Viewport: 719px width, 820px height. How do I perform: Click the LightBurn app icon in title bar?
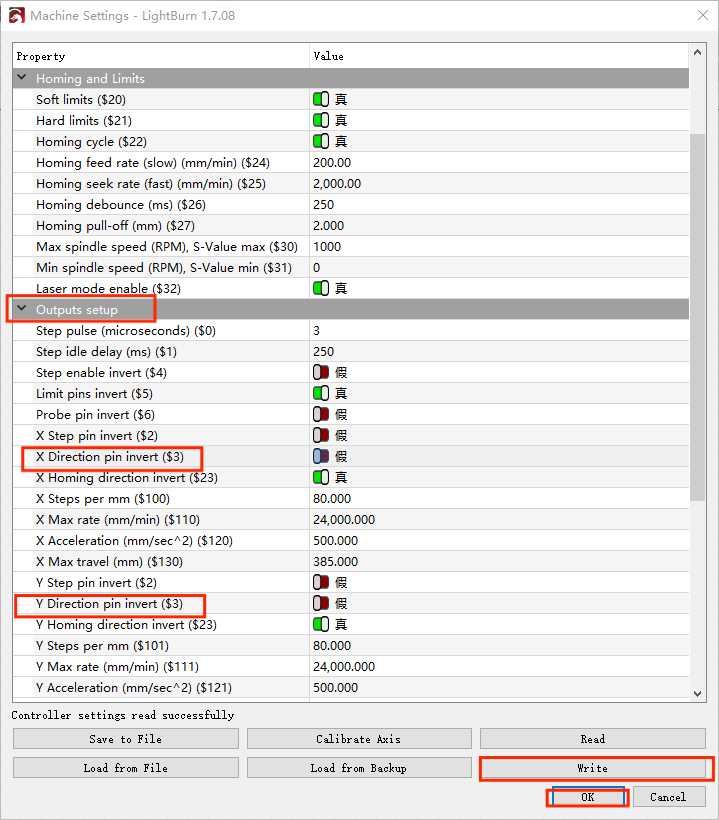[16, 16]
